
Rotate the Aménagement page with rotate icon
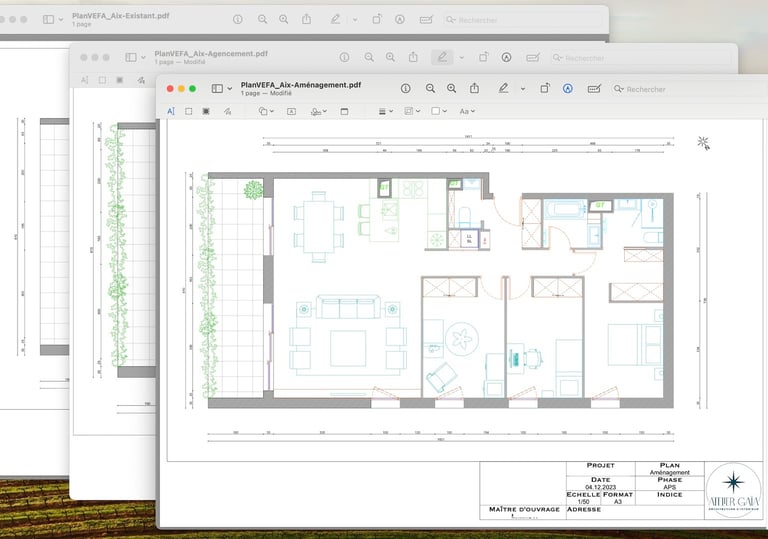point(545,89)
